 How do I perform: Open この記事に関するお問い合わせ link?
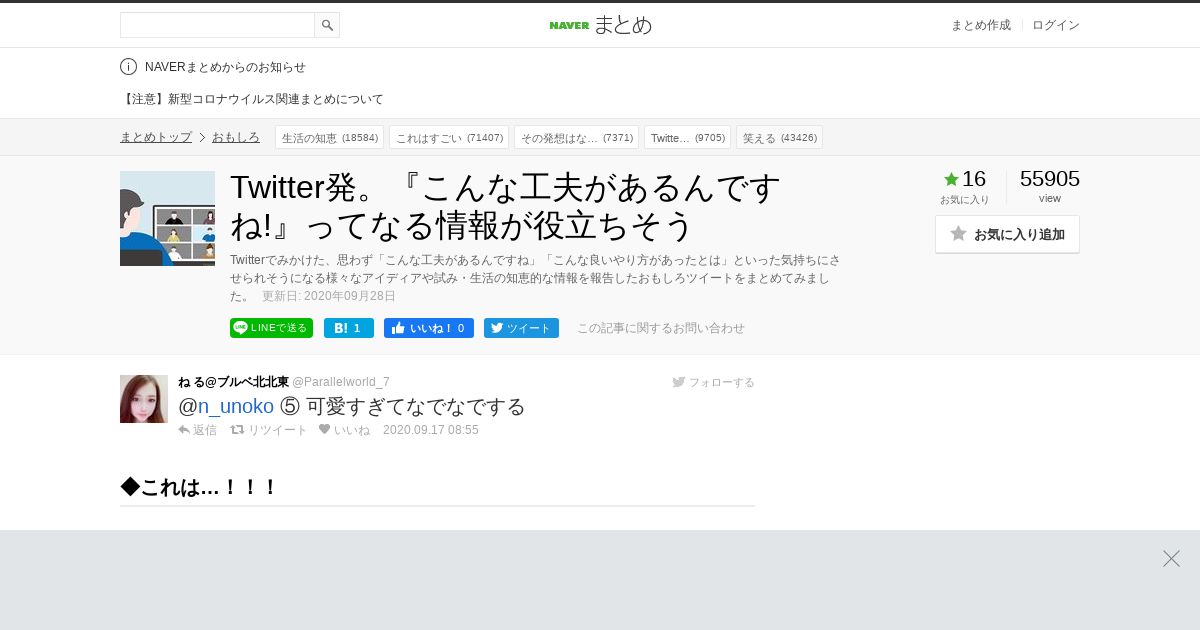pyautogui.click(x=661, y=328)
